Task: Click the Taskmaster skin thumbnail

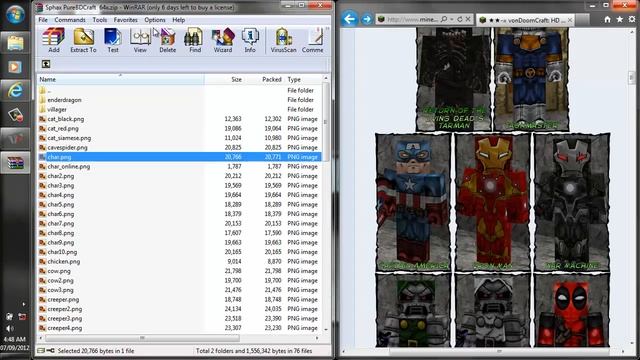Action: (531, 79)
